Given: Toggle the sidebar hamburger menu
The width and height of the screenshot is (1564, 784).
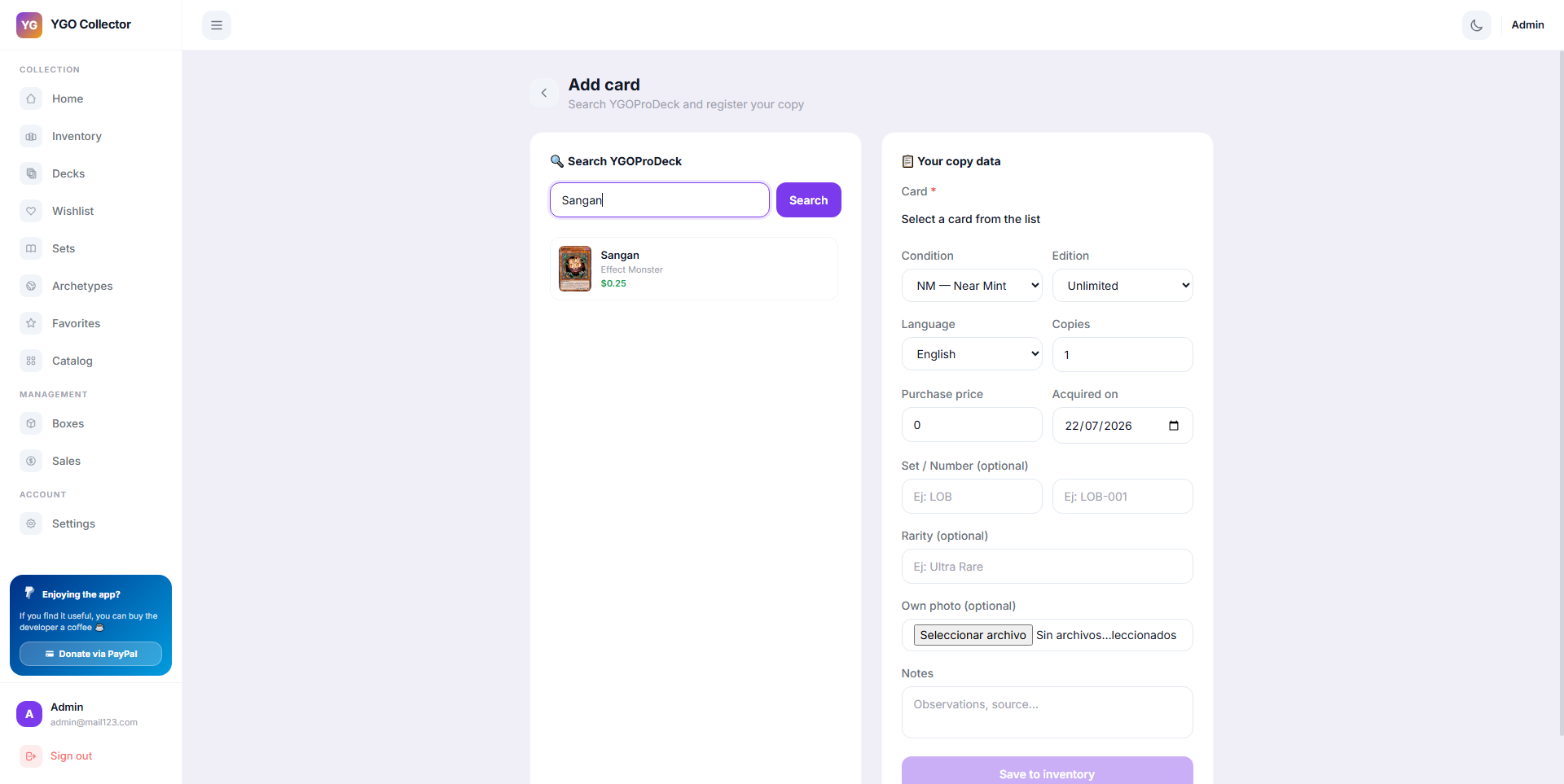Looking at the screenshot, I should pos(217,25).
